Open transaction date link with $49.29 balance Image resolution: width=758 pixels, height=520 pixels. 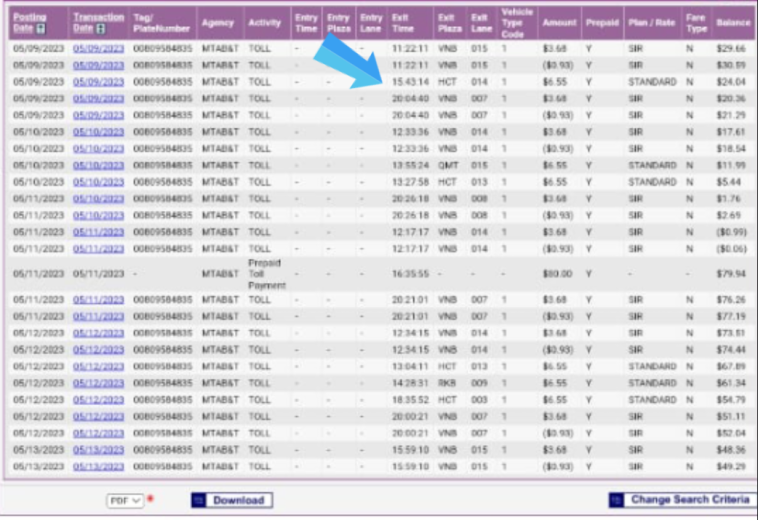(98, 467)
